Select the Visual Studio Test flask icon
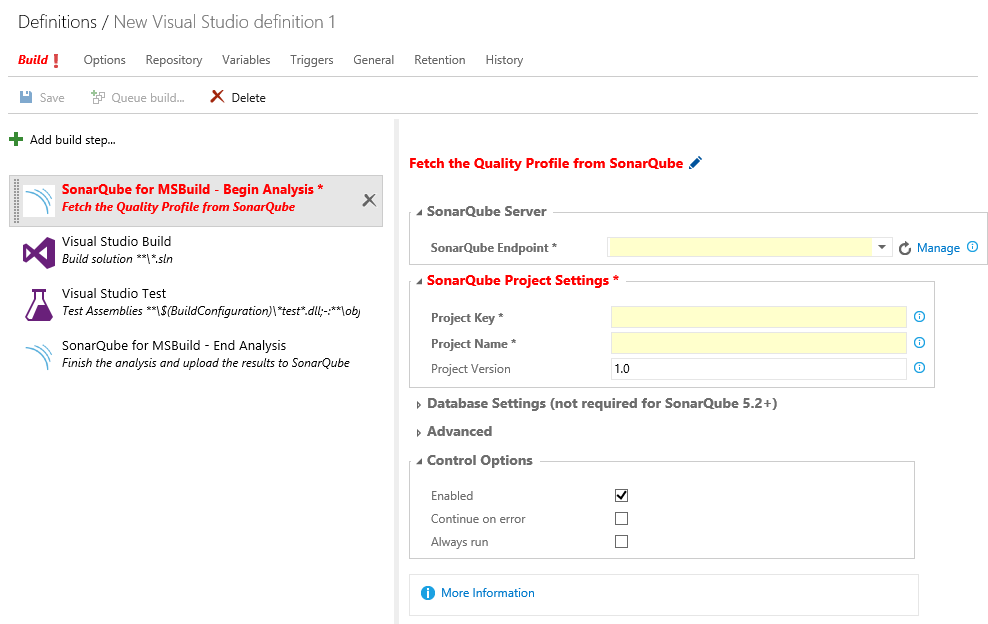 click(x=39, y=304)
